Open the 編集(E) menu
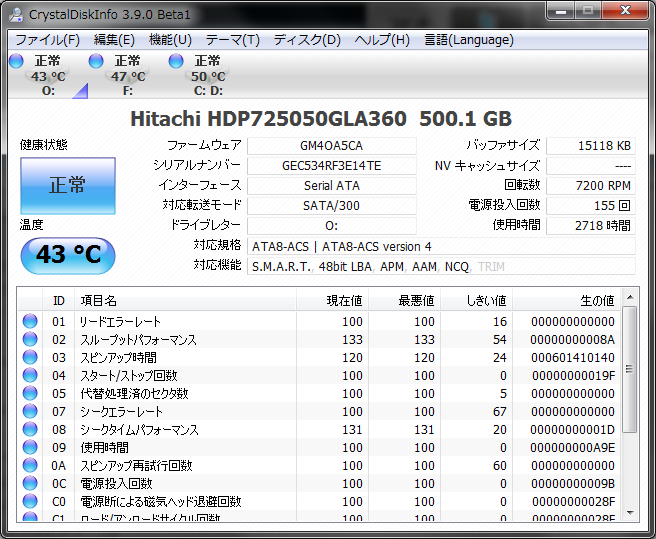 114,40
